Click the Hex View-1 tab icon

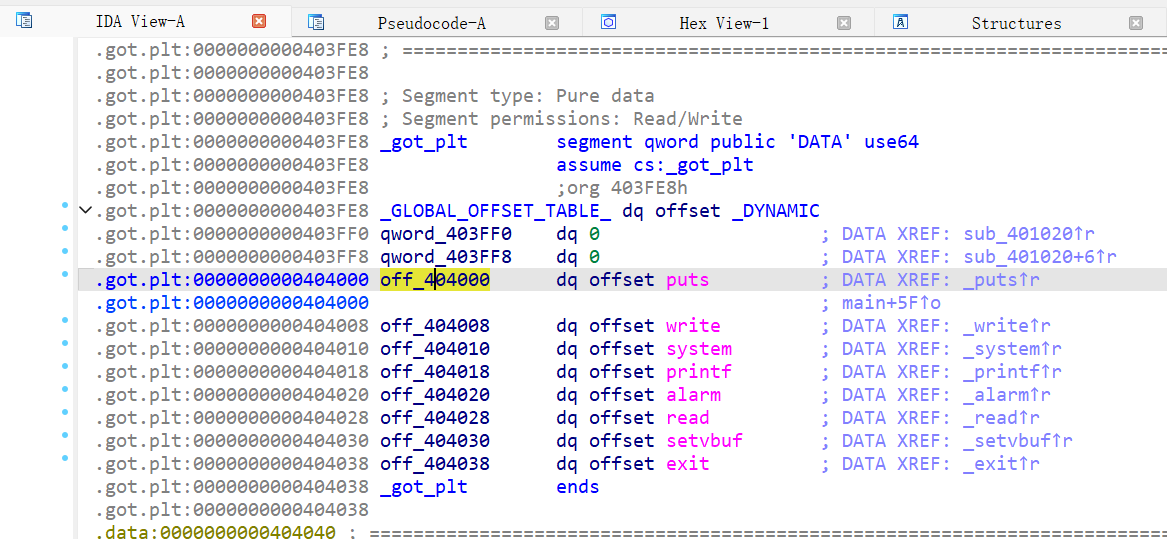pos(608,22)
